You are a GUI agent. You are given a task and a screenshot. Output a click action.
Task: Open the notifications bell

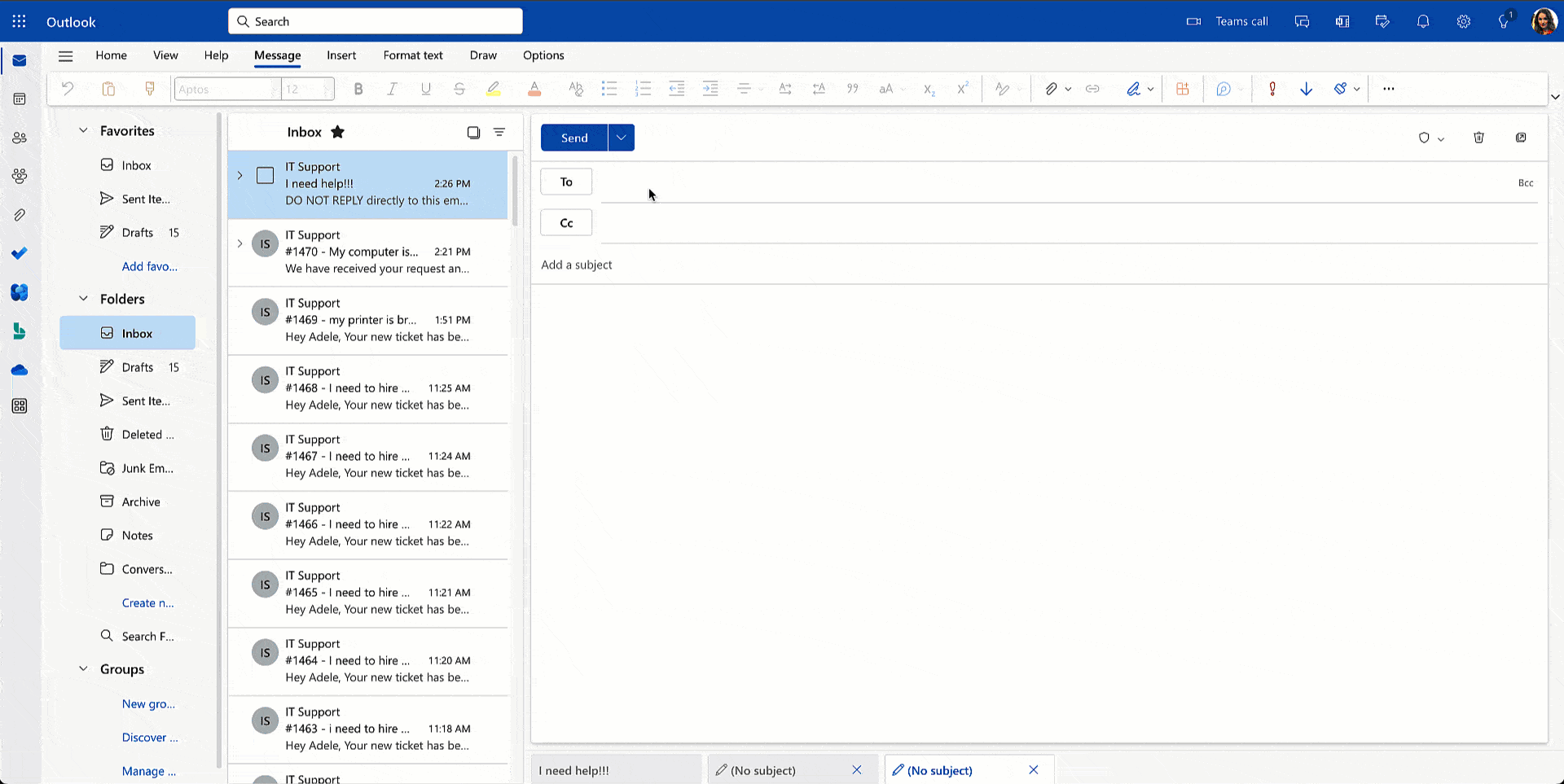1422,22
